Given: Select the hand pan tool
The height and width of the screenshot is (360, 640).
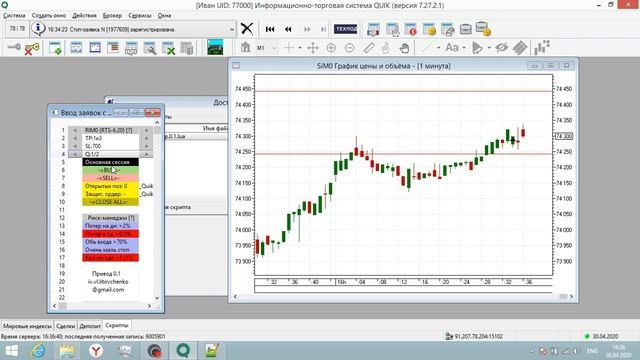Looking at the screenshot, I should click(404, 48).
